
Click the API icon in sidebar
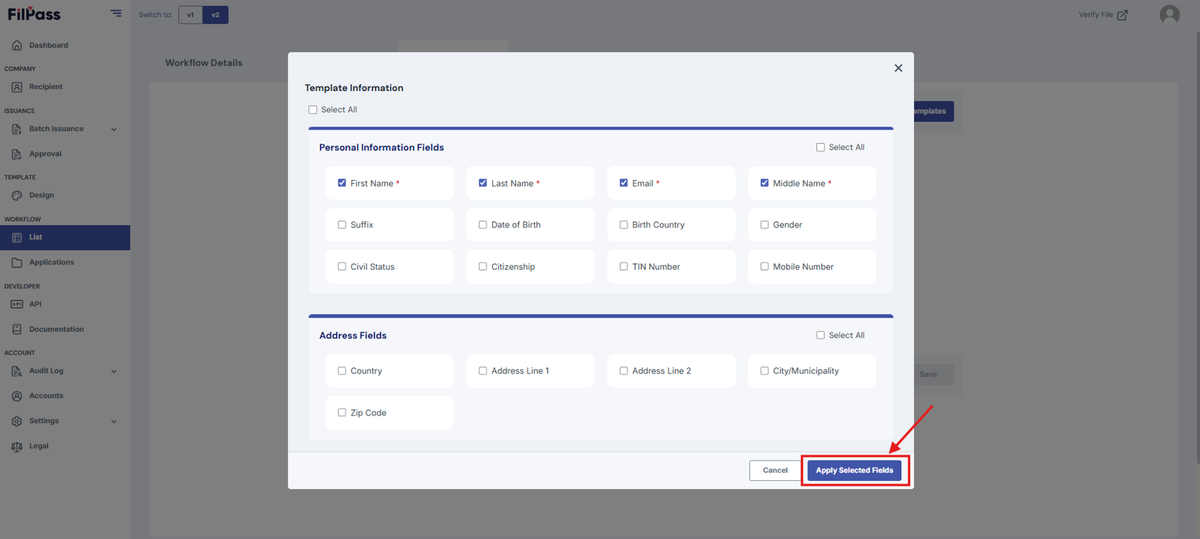17,304
